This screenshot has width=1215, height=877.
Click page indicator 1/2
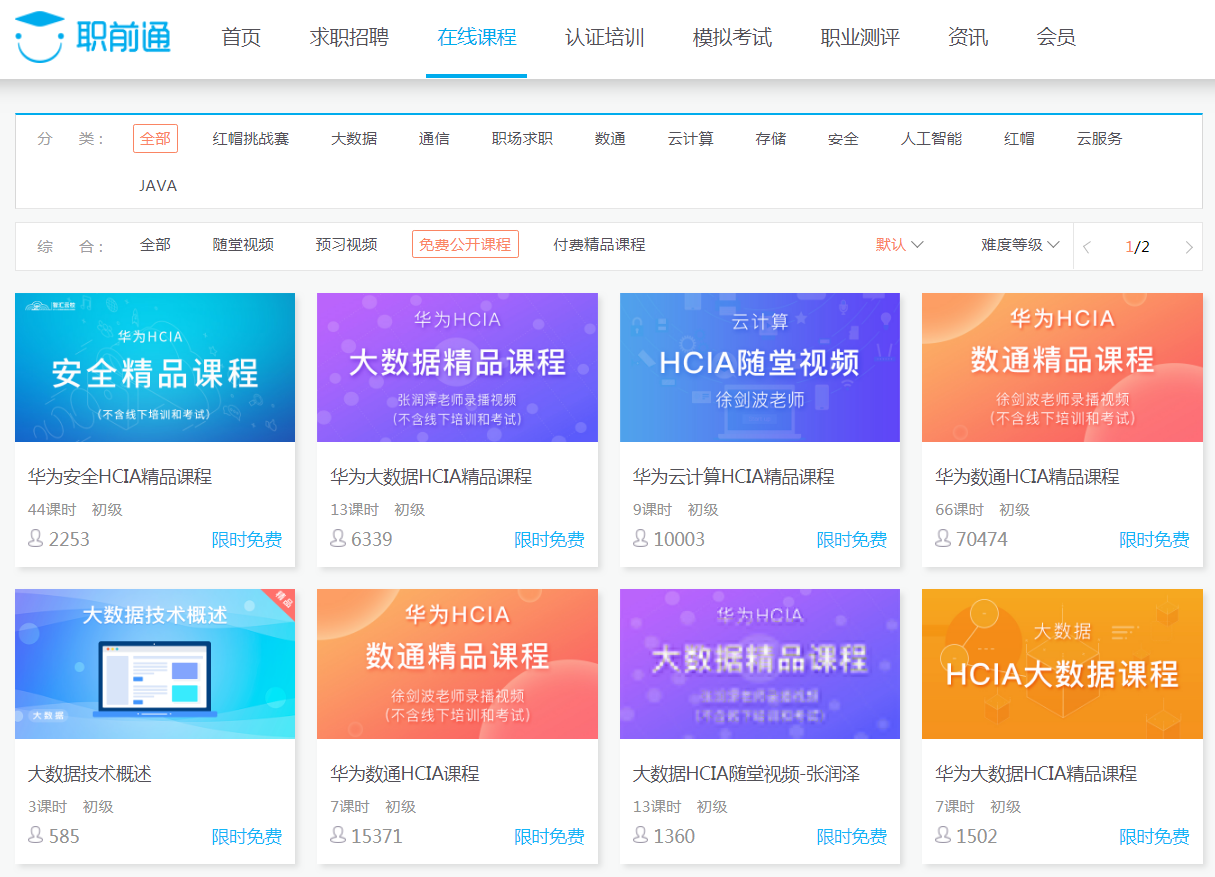(x=1138, y=247)
